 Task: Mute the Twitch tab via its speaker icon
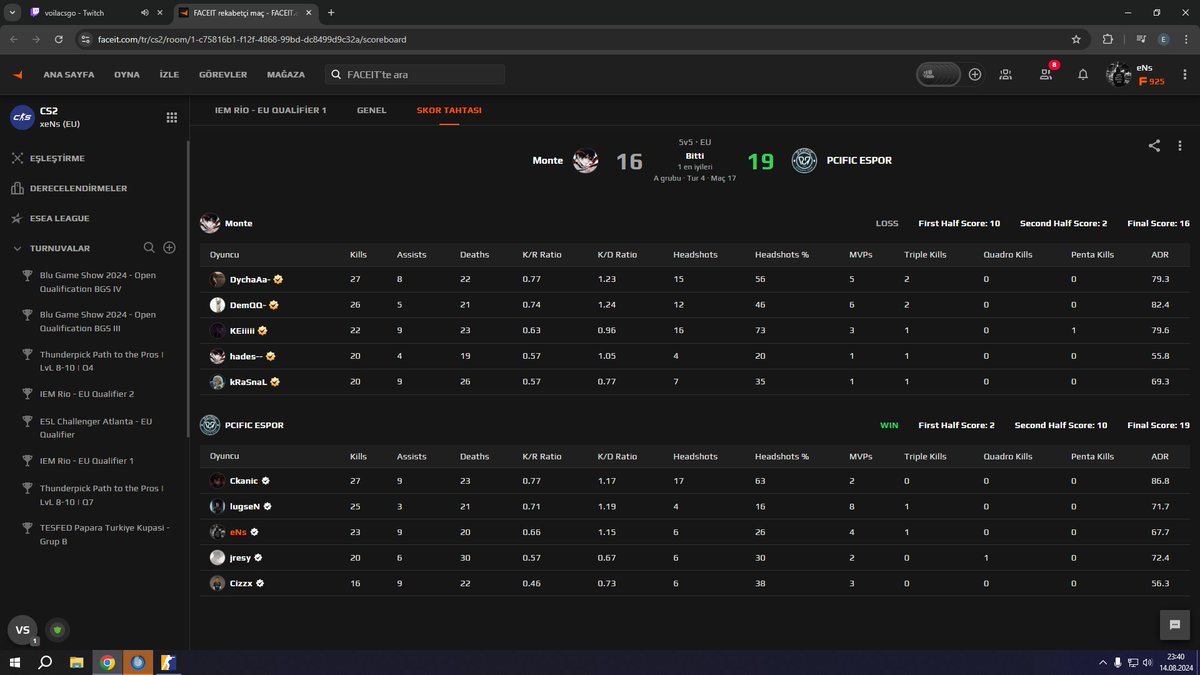145,12
